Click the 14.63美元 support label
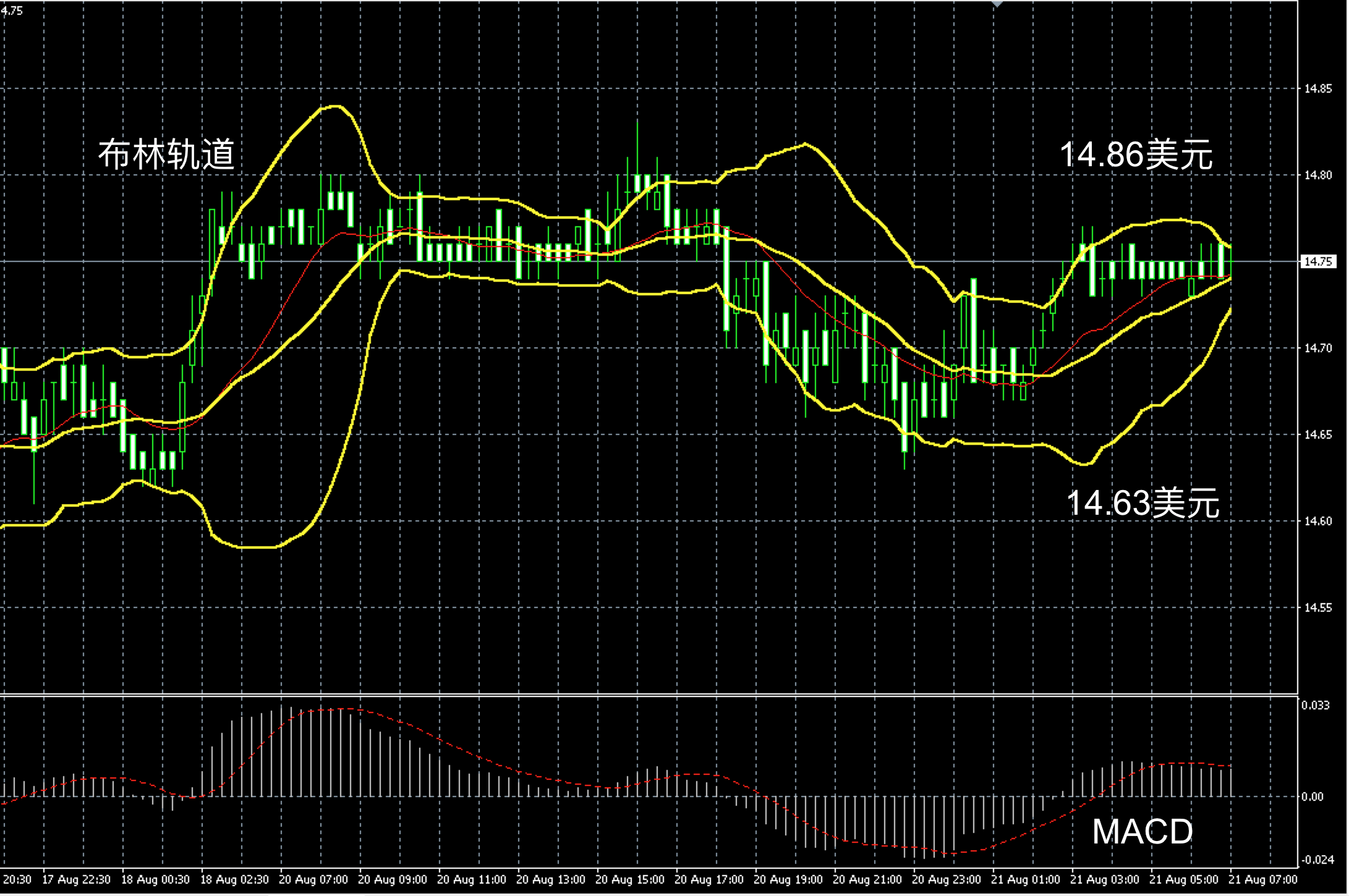 click(x=1143, y=503)
